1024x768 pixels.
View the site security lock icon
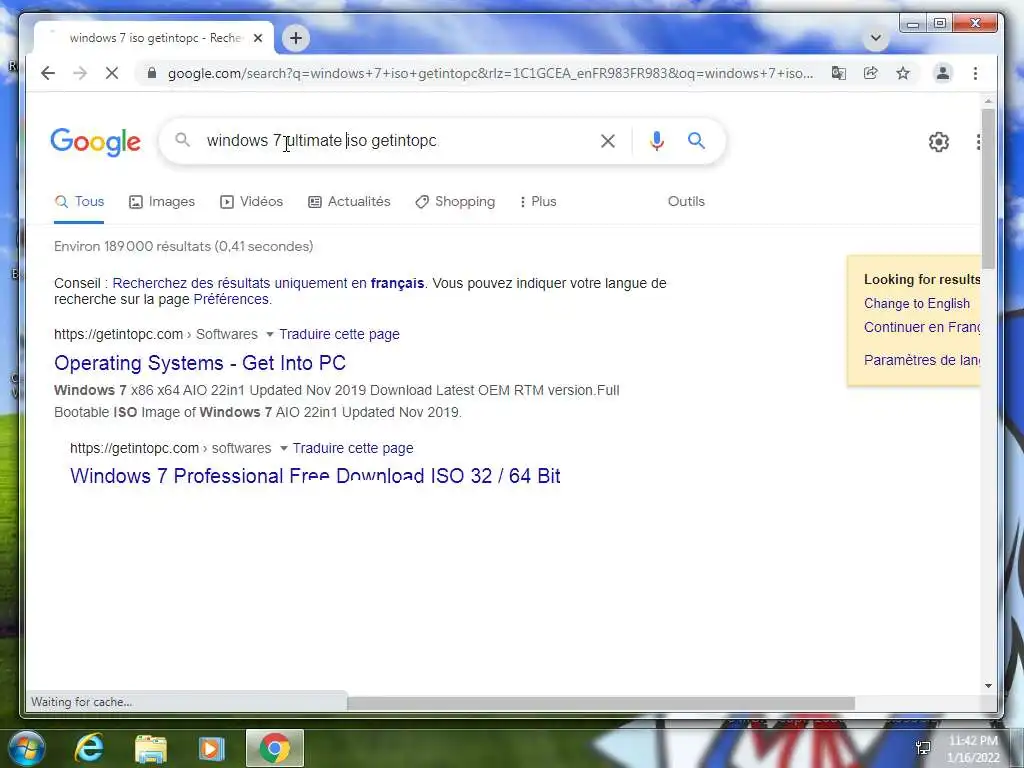152,73
